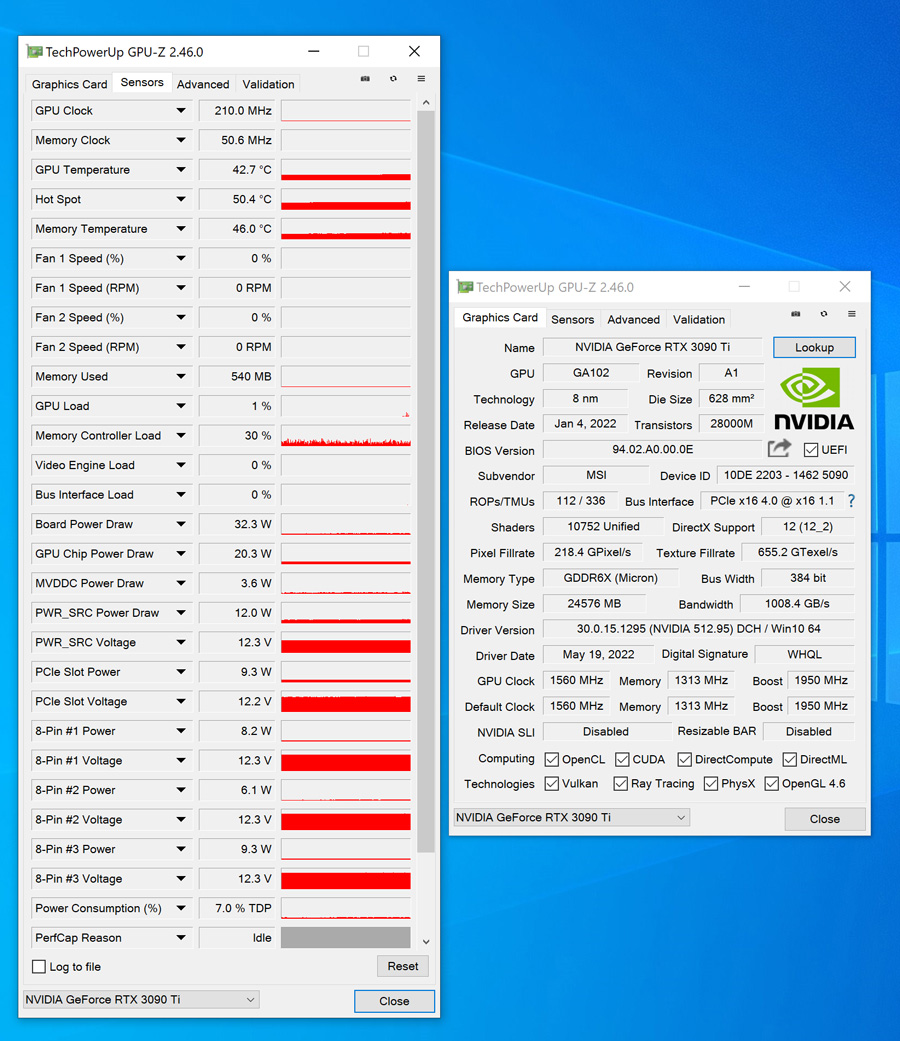900x1041 pixels.
Task: Click the NVIDIA logo image
Action: (814, 399)
